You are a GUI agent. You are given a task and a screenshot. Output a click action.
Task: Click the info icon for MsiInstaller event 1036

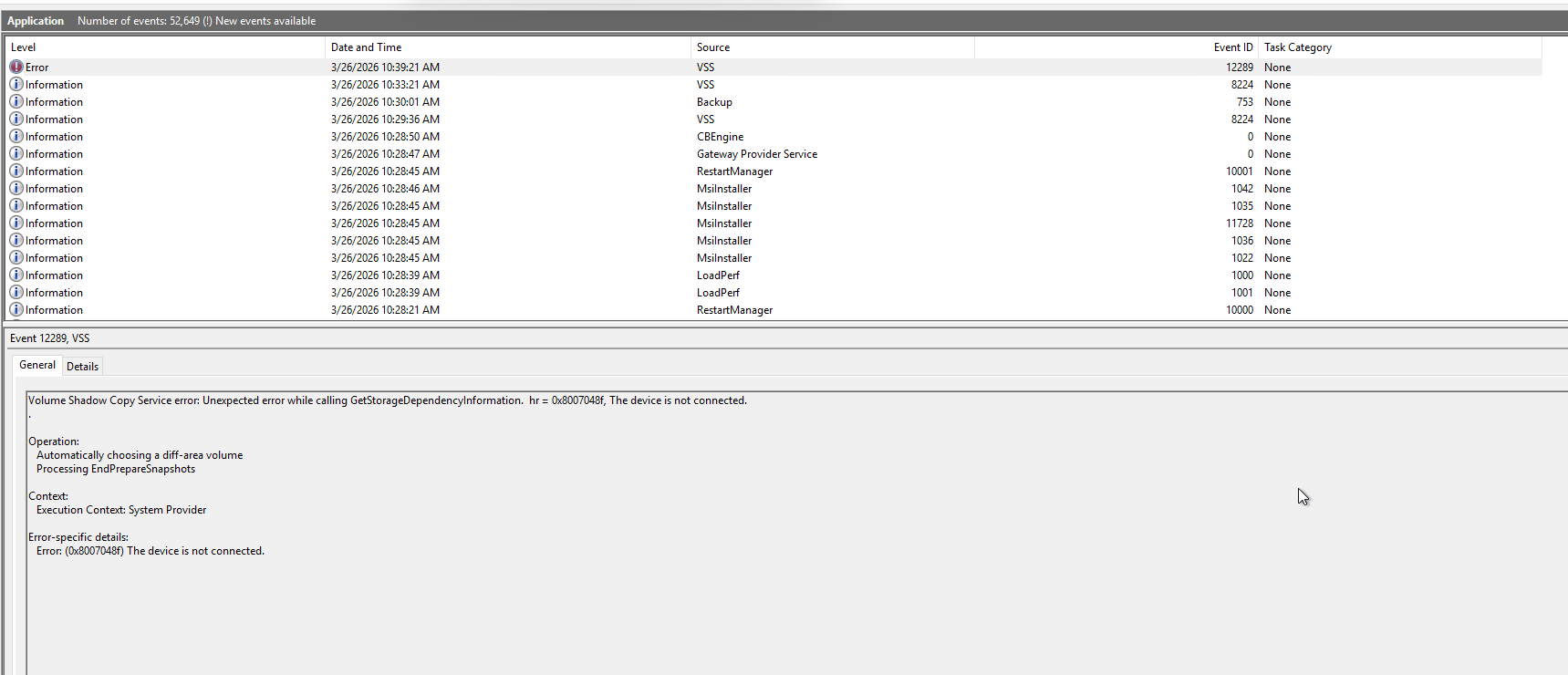pos(16,240)
